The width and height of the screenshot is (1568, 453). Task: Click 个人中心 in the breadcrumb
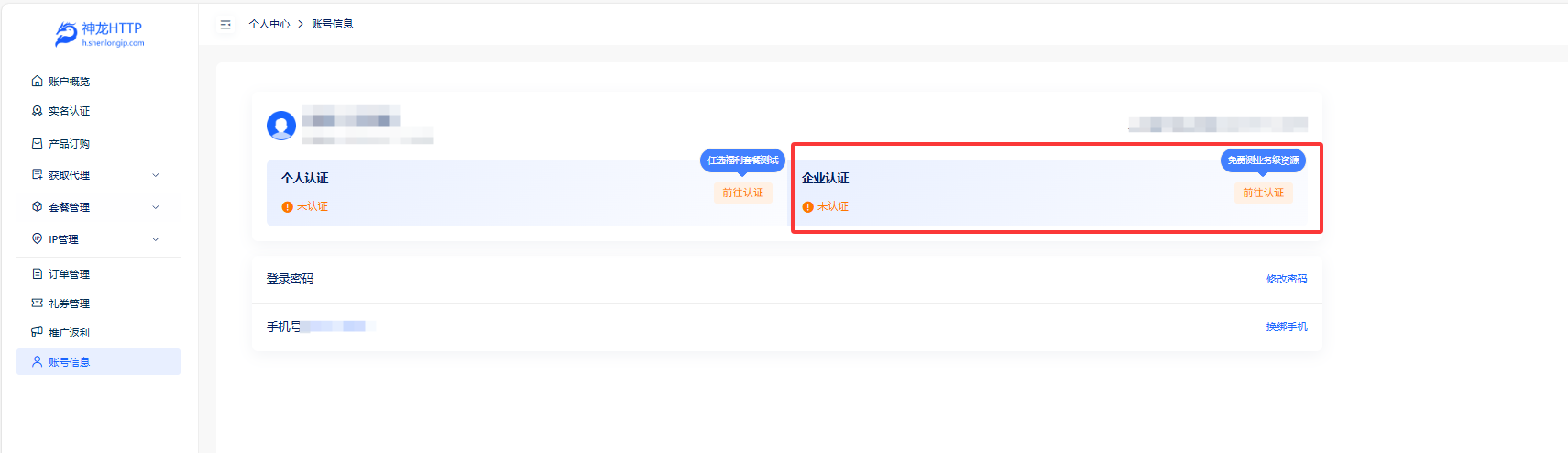point(269,25)
